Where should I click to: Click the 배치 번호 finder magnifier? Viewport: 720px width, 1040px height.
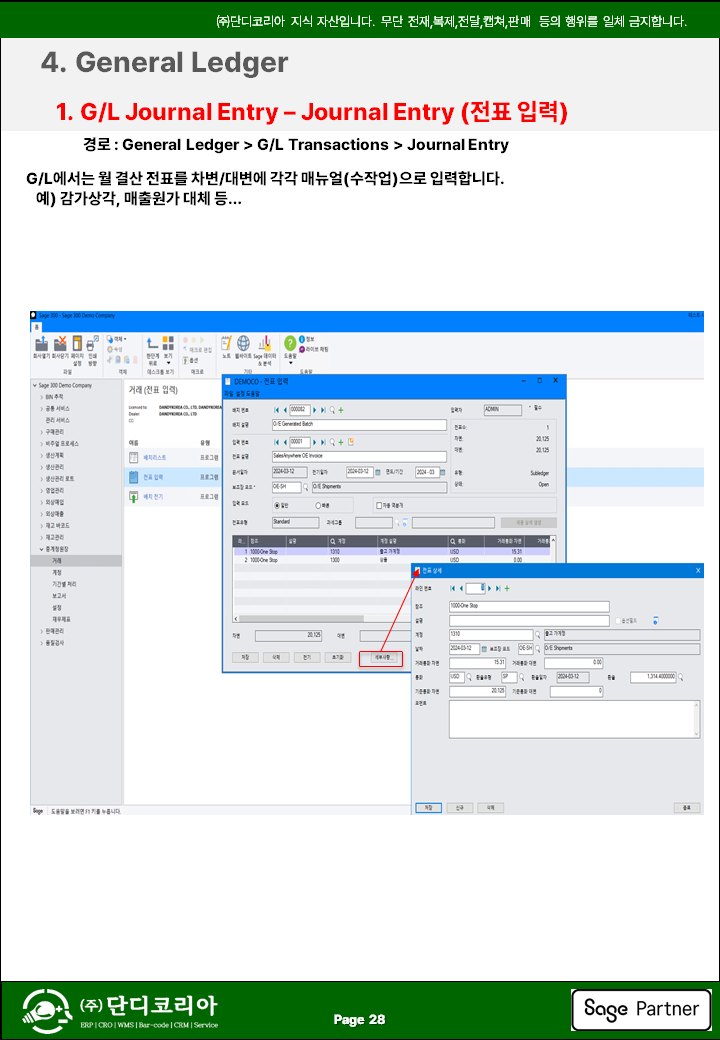pyautogui.click(x=333, y=410)
